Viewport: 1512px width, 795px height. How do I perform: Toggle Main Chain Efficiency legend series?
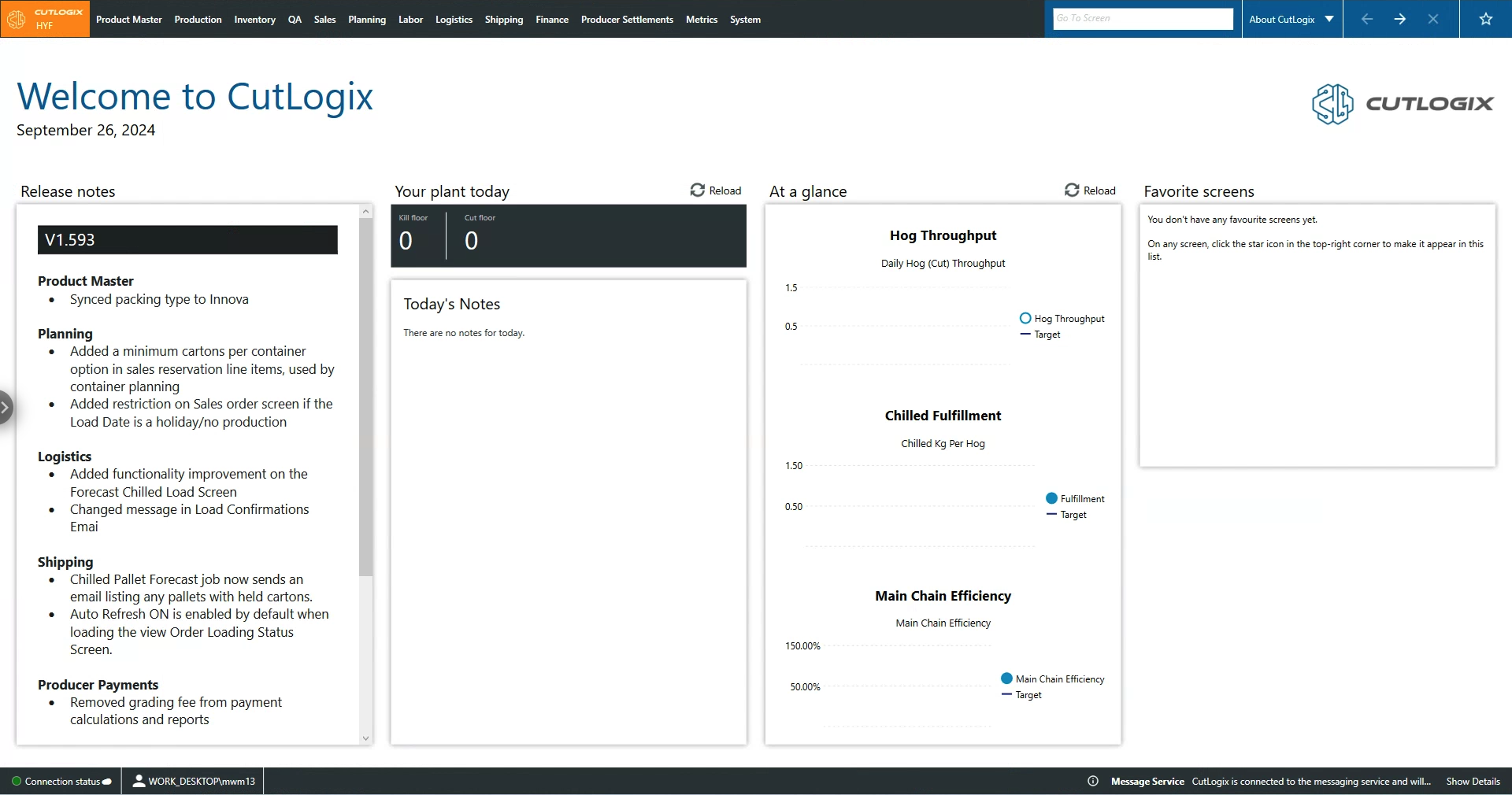(x=1052, y=679)
